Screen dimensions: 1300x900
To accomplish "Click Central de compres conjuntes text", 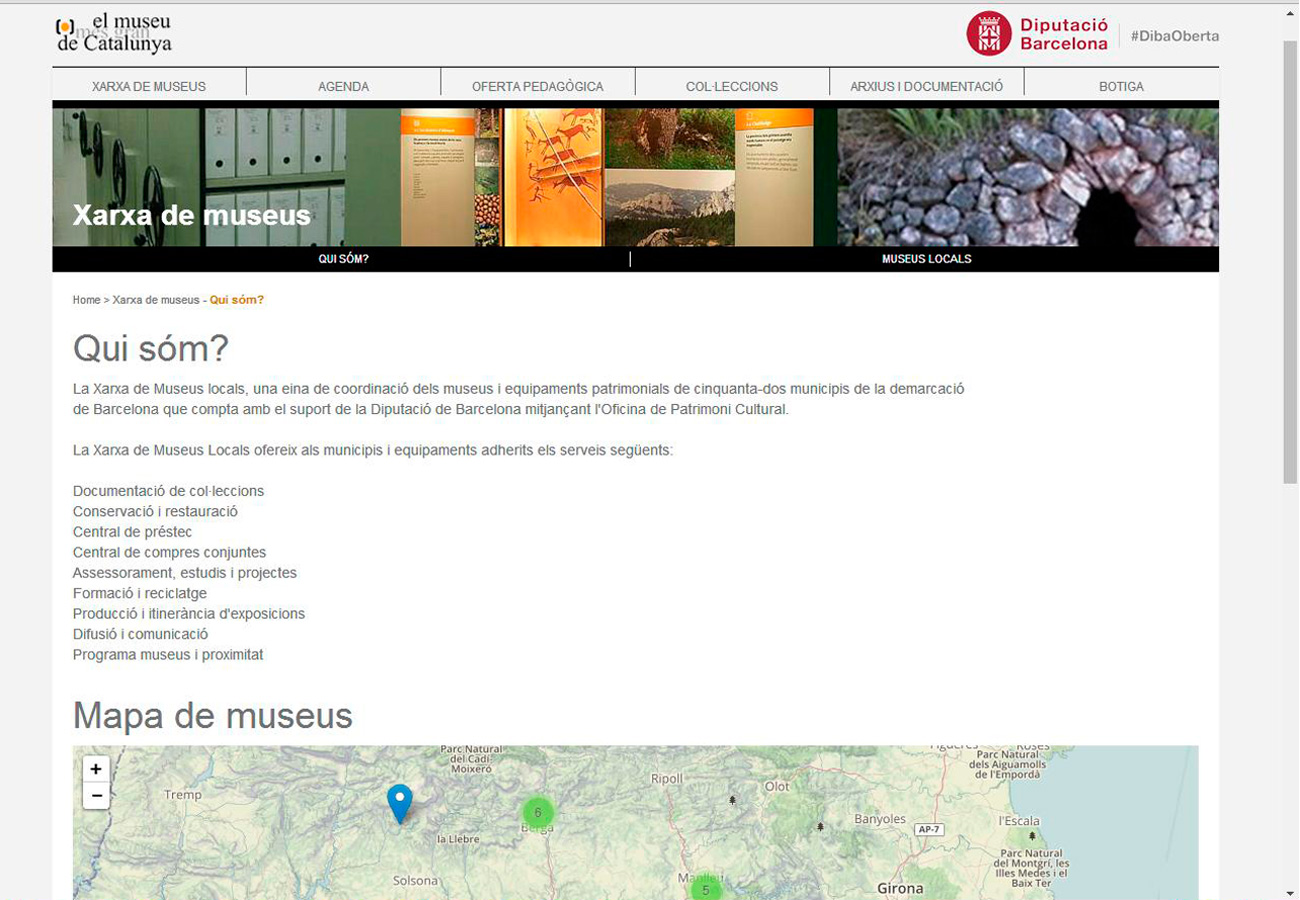I will [x=170, y=552].
